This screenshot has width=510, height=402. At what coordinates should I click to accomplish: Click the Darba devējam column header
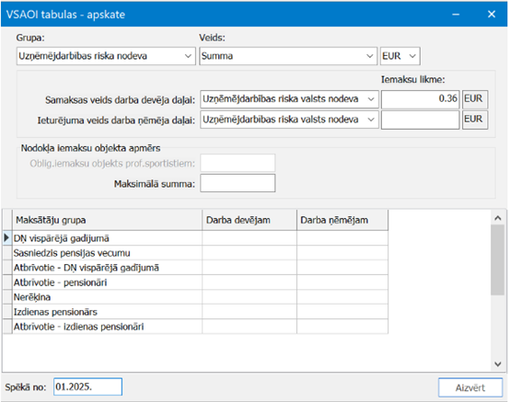tap(249, 220)
